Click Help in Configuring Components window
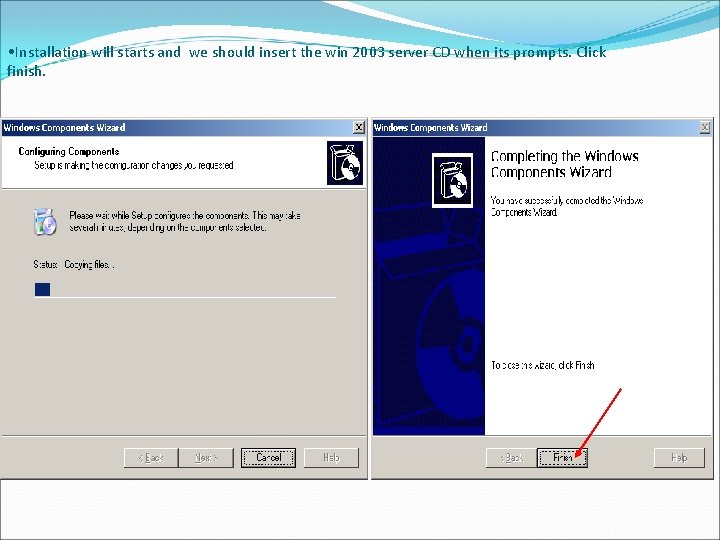 [x=331, y=457]
